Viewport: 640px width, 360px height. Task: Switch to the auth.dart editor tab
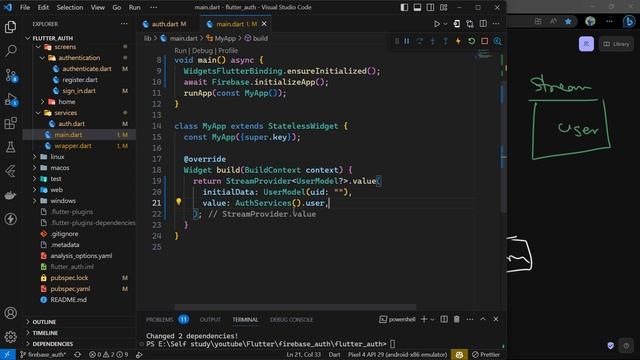pos(168,24)
